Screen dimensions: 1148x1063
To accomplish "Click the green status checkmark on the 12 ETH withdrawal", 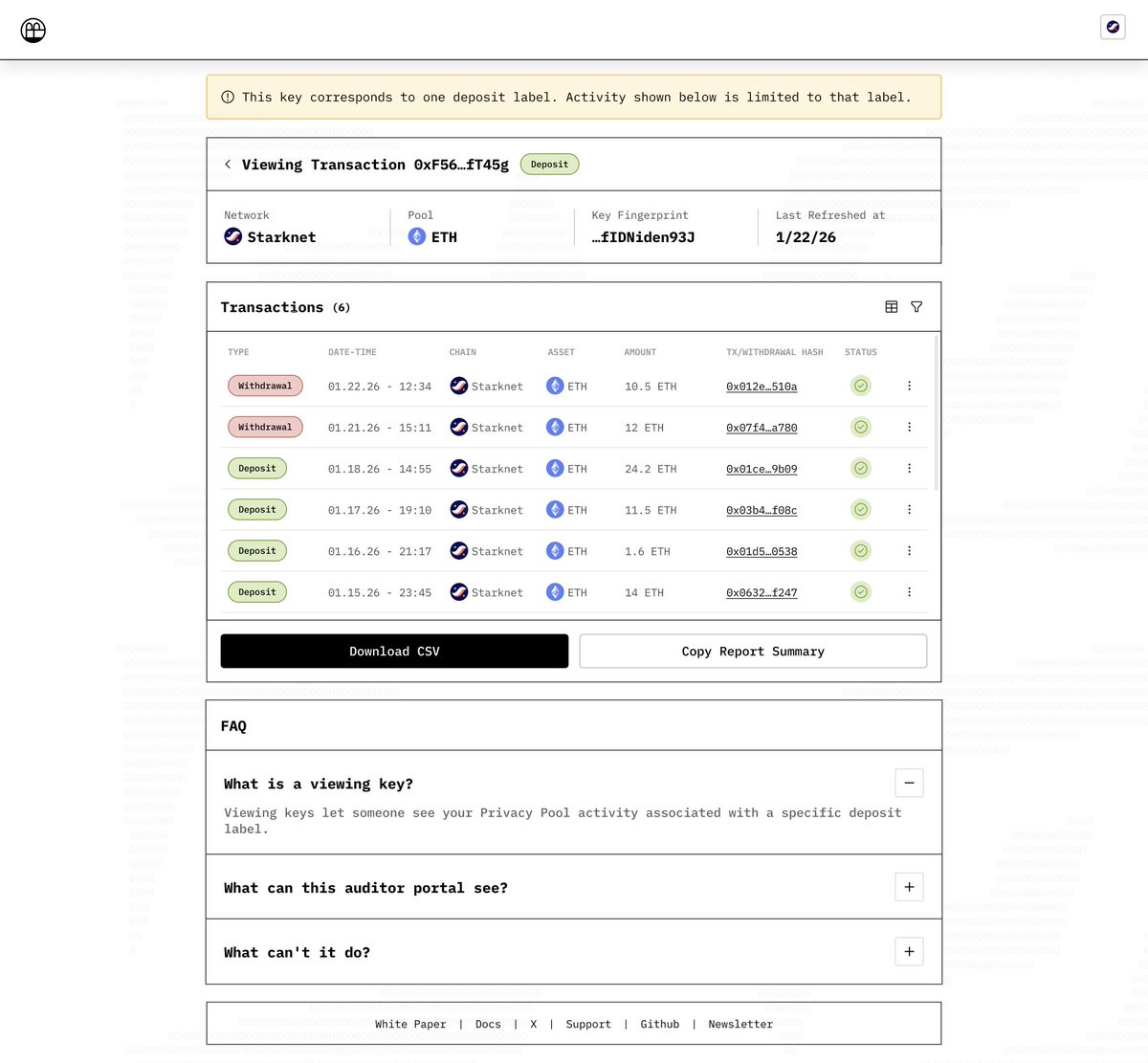I will 860,427.
